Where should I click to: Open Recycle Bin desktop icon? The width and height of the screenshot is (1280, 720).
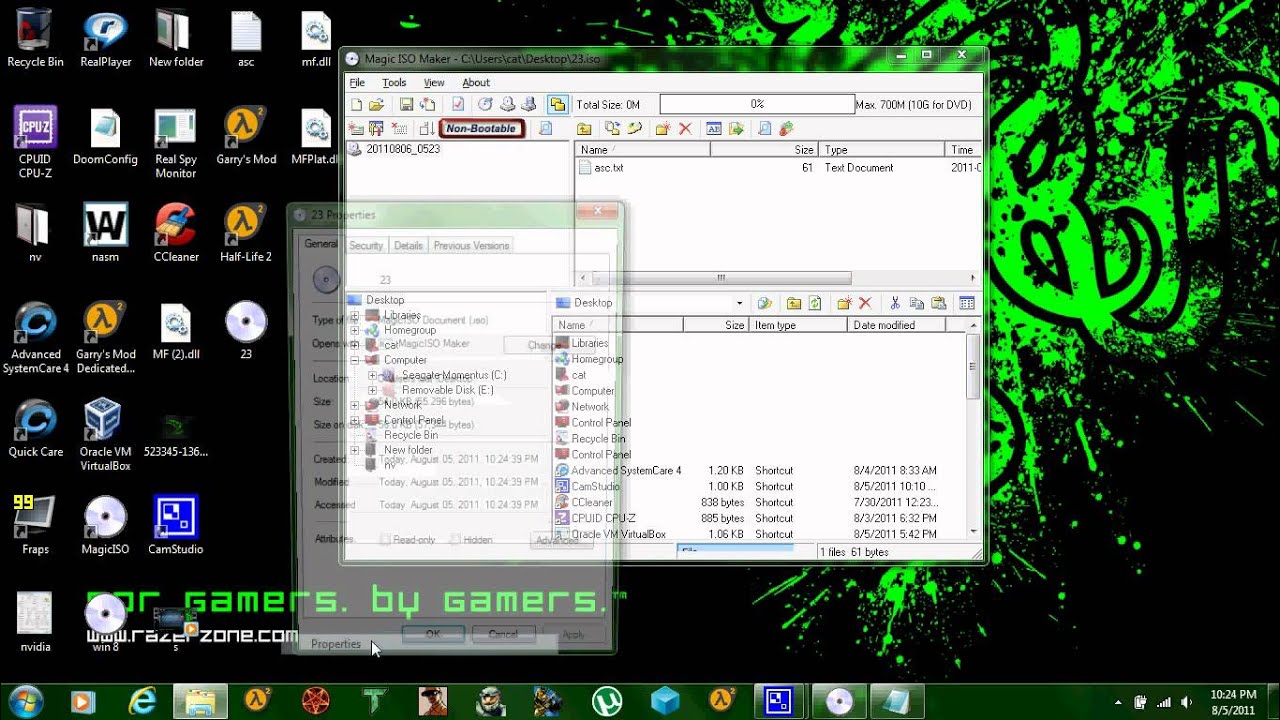point(35,40)
